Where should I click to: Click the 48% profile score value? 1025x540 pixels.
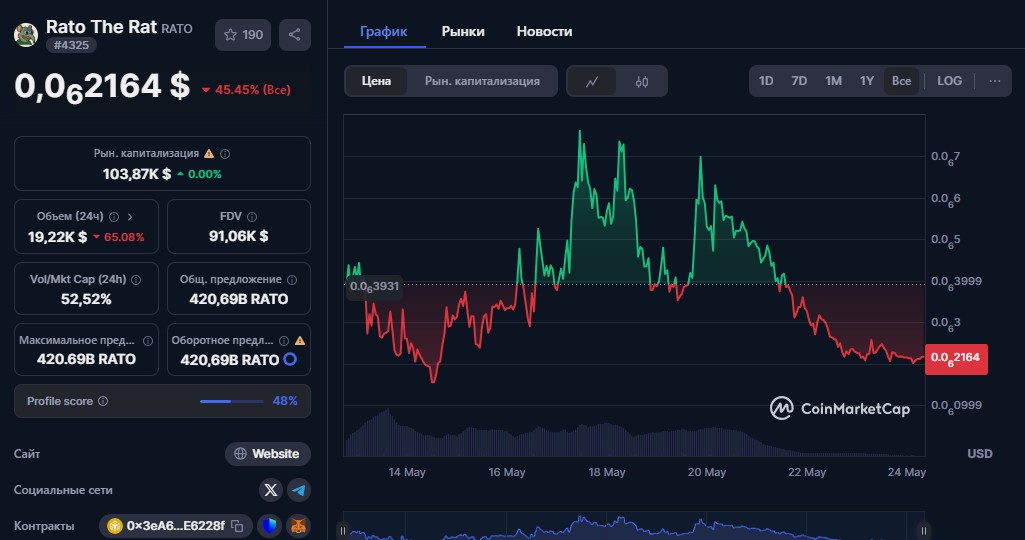[x=285, y=401]
